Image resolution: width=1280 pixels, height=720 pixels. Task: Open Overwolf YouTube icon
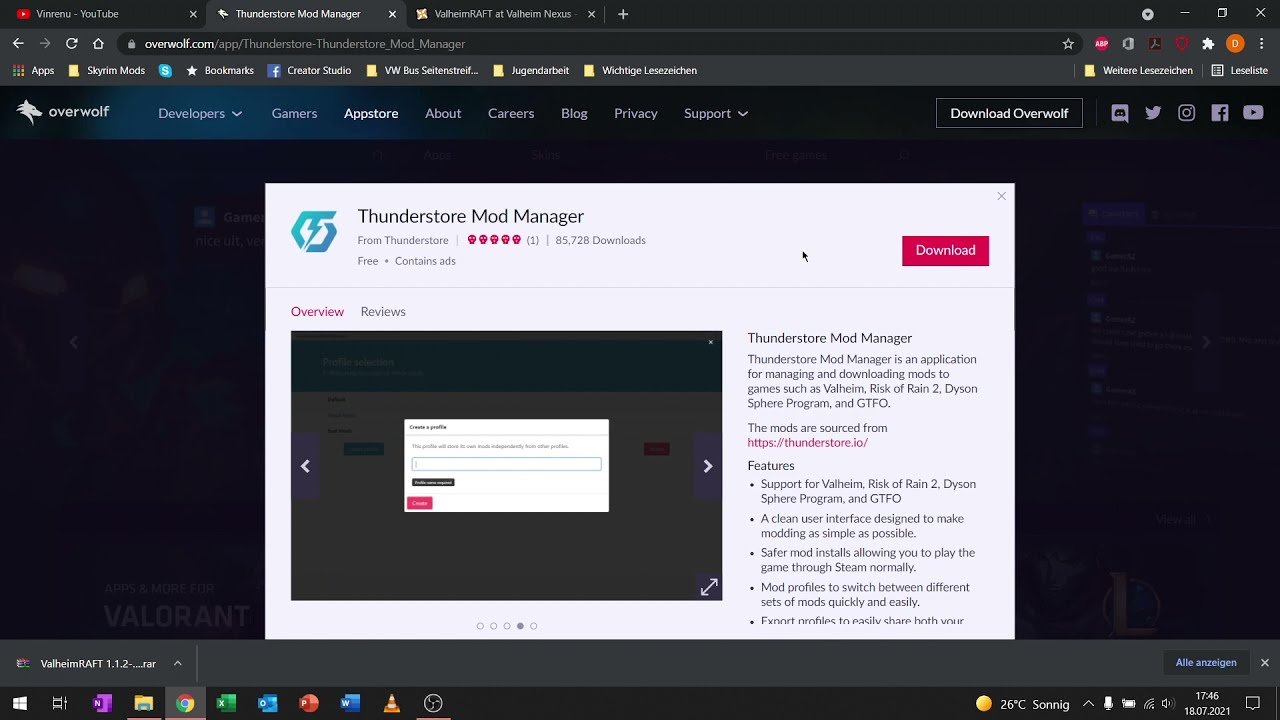1253,113
